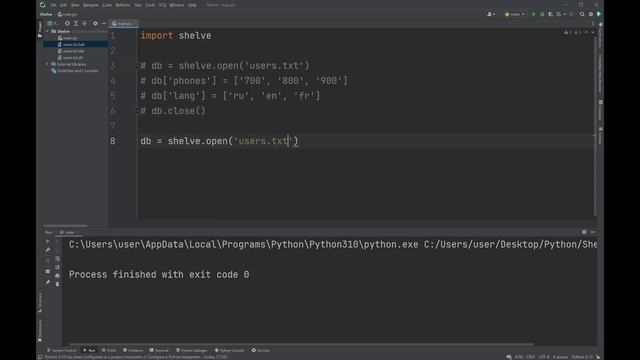The height and width of the screenshot is (360, 640).
Task: Click the line 6 fold end marker
Action: 137,111
